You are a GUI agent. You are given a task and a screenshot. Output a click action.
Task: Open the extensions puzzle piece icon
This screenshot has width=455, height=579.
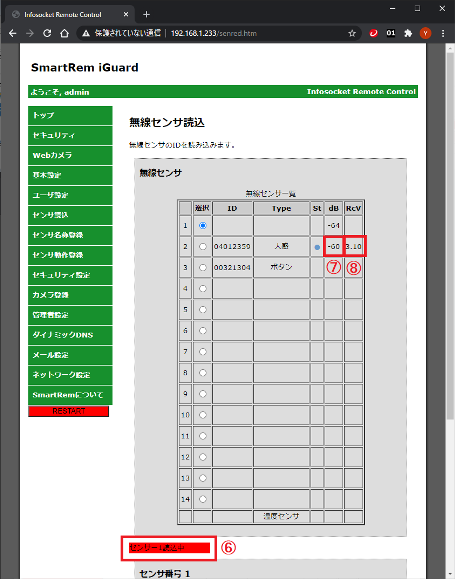click(408, 33)
